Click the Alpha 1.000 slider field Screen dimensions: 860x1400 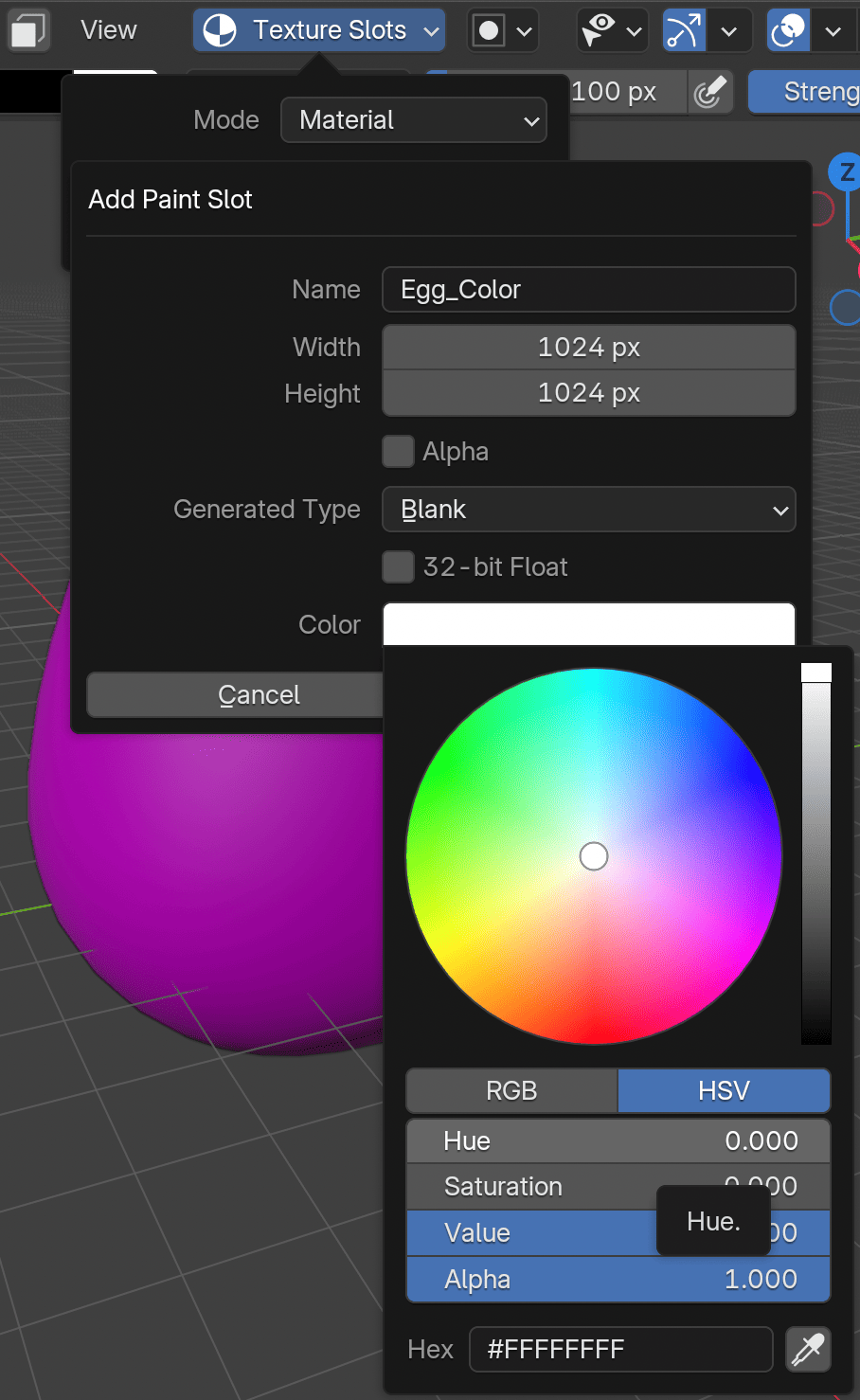pos(618,1280)
